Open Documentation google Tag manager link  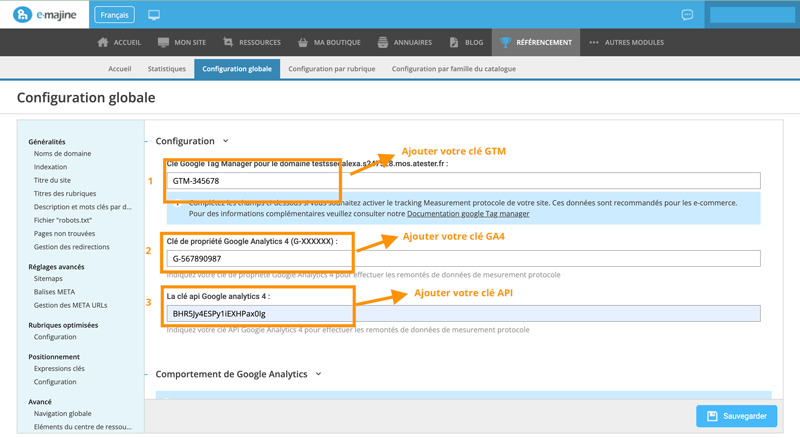(x=468, y=214)
